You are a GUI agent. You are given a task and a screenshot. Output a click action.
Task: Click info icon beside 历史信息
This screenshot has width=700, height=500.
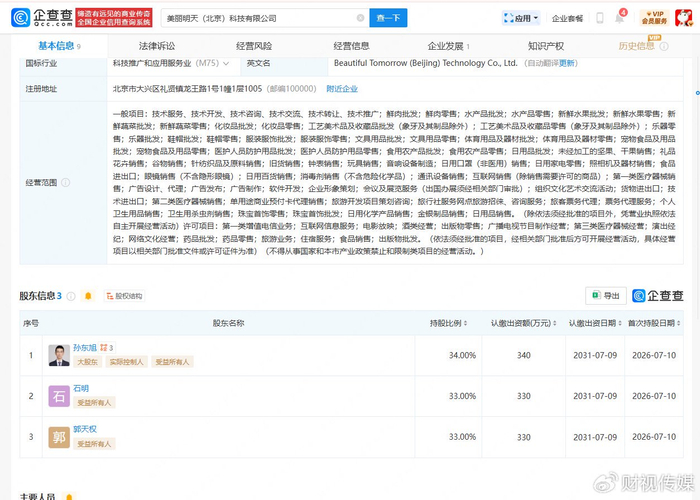coord(664,46)
